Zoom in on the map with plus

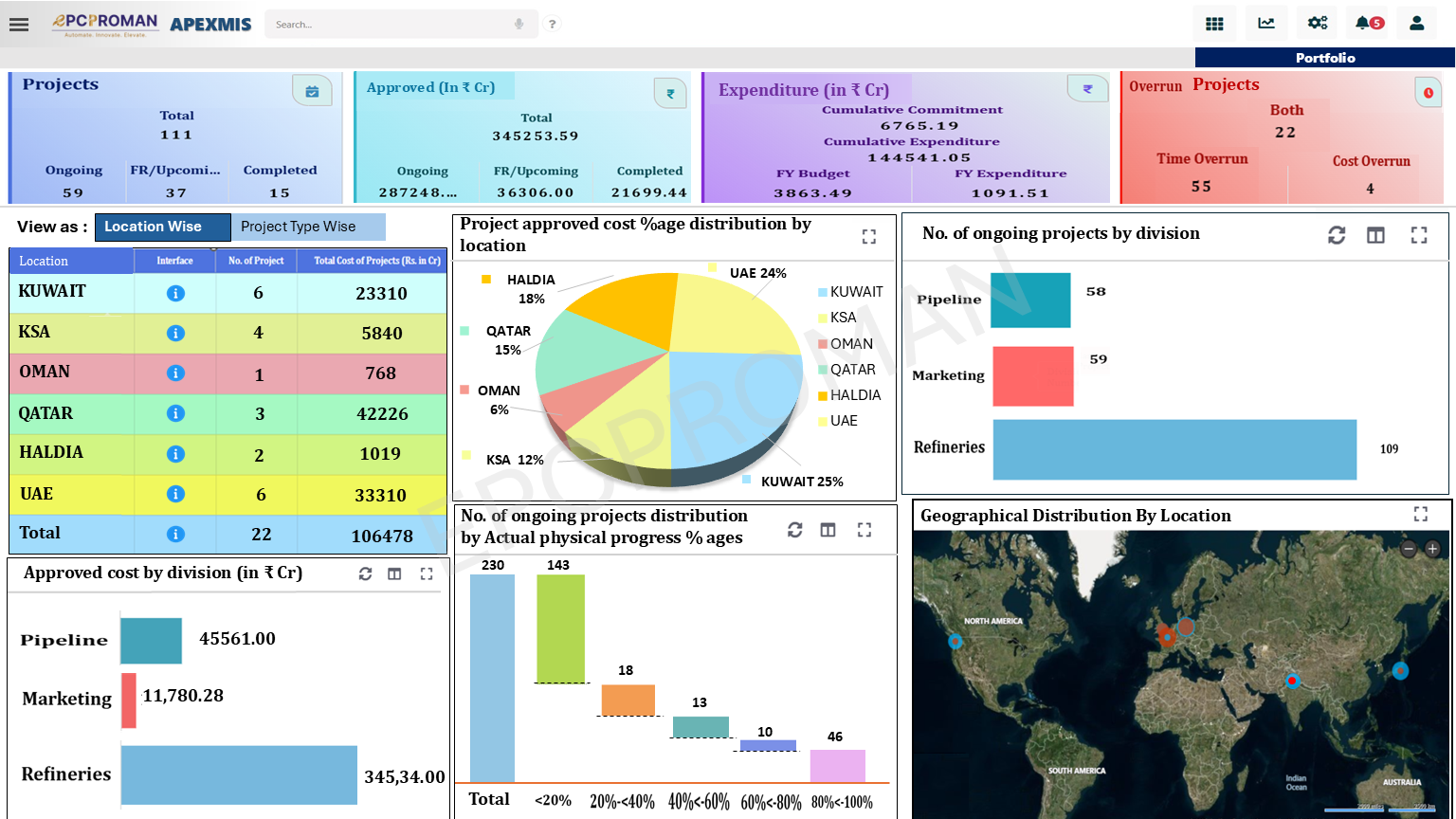1432,548
